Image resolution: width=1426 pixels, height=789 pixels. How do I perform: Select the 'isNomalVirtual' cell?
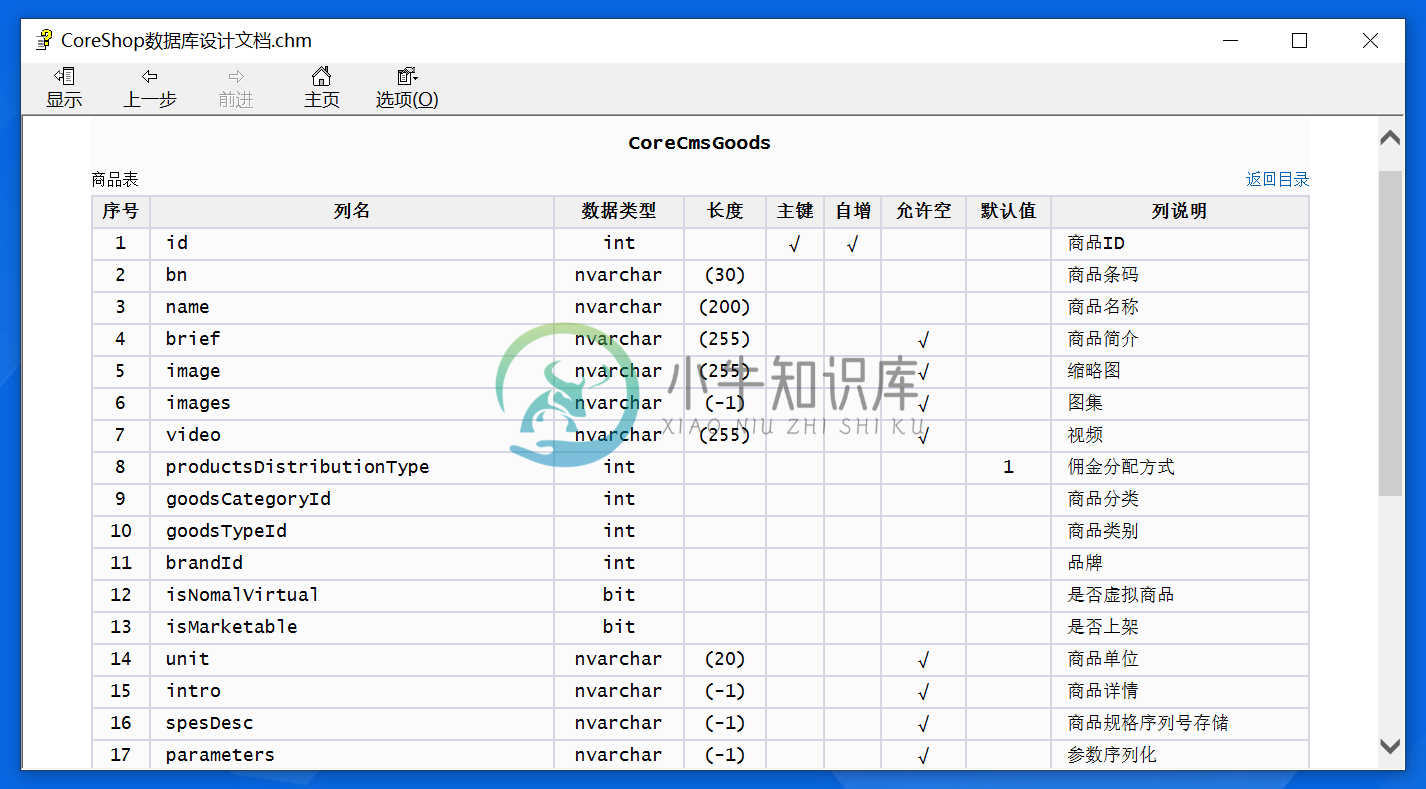click(x=352, y=595)
